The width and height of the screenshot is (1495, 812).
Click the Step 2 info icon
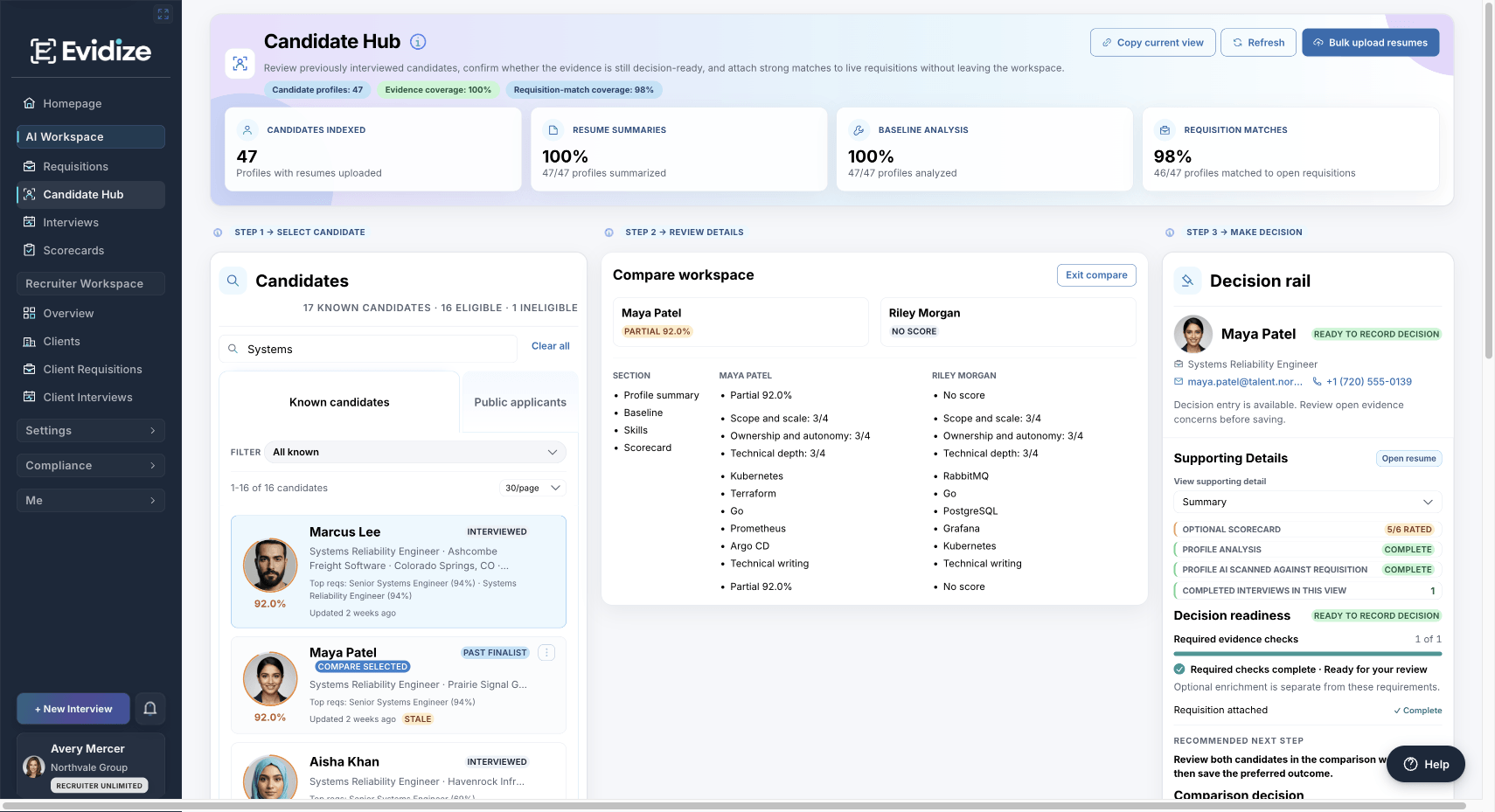coord(608,232)
